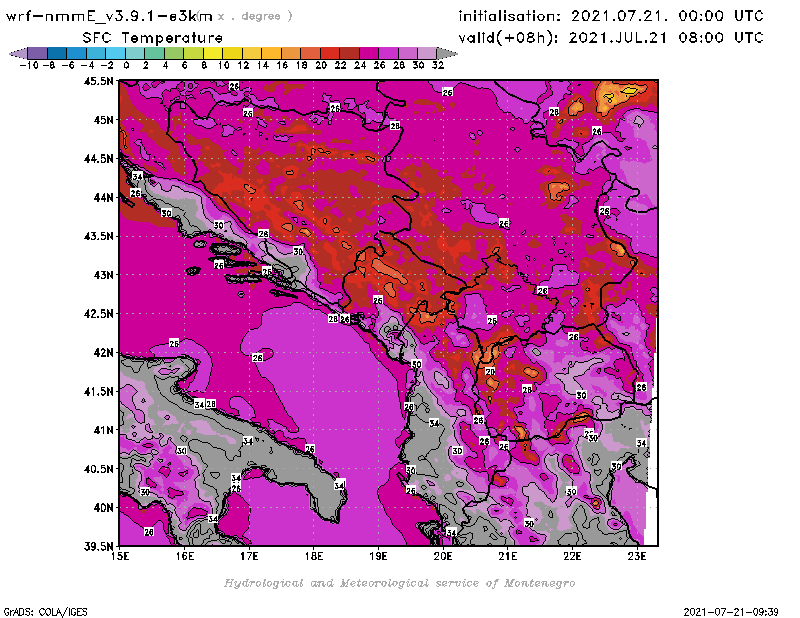This screenshot has height=618, width=800.
Task: Click the '17E' longitude axis label
Action: 249,556
